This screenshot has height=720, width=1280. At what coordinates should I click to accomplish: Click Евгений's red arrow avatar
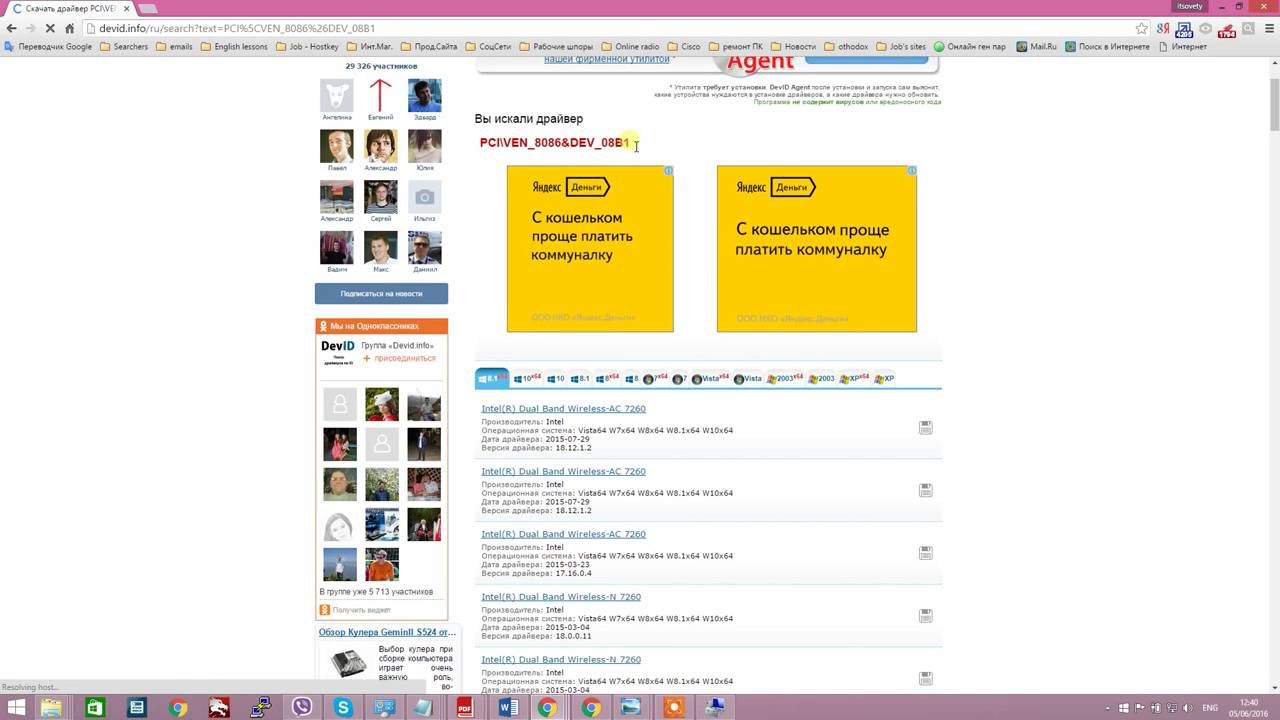(380, 96)
